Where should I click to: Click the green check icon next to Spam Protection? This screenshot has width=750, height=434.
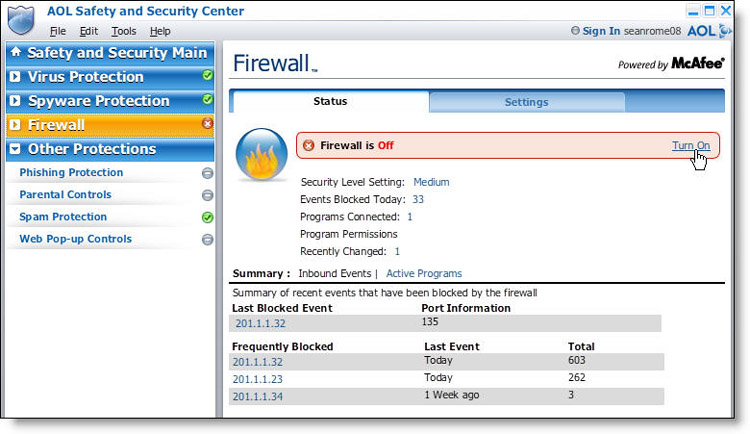207,217
